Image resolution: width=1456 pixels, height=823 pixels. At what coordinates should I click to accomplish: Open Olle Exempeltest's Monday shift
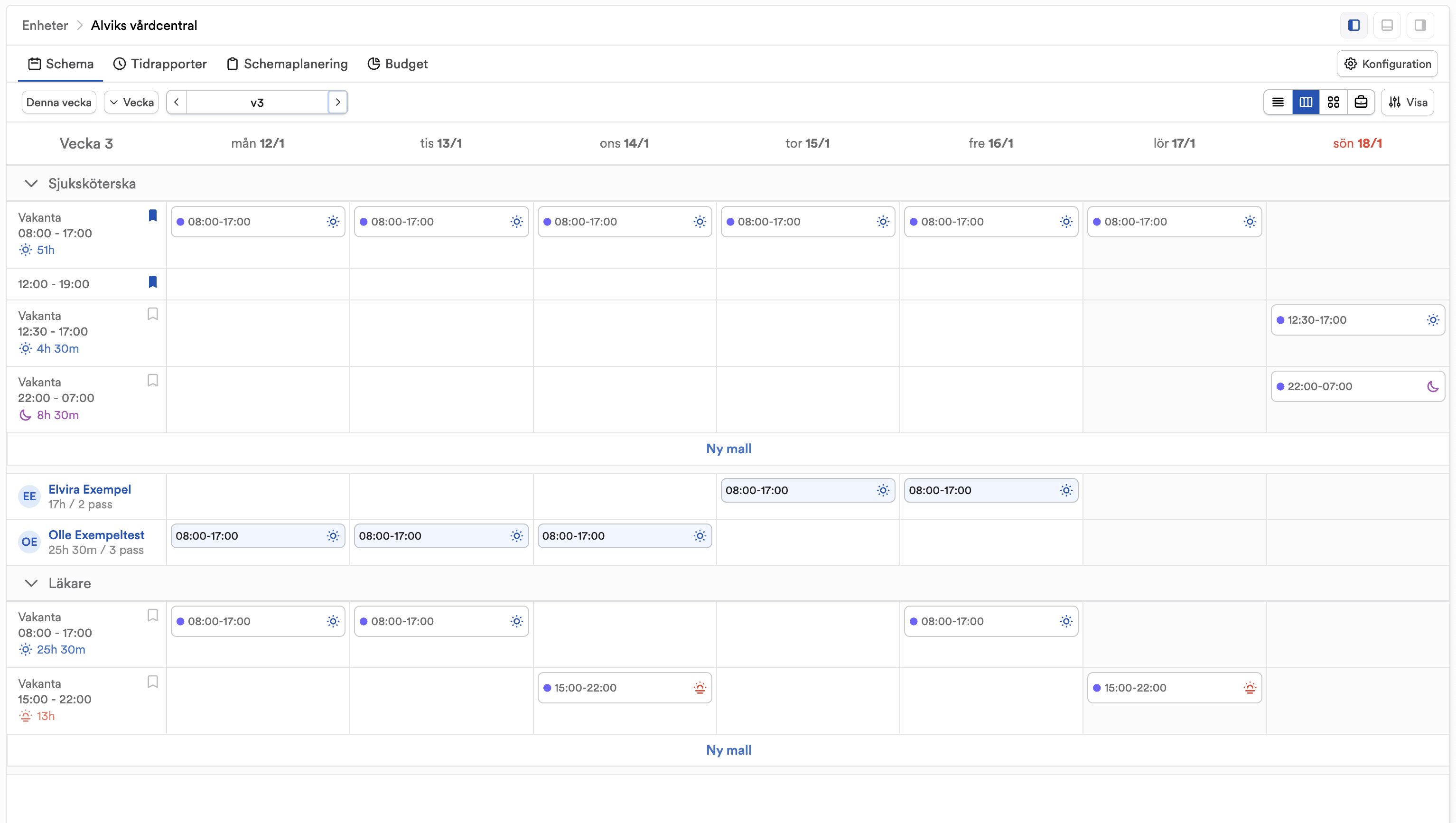(x=258, y=536)
